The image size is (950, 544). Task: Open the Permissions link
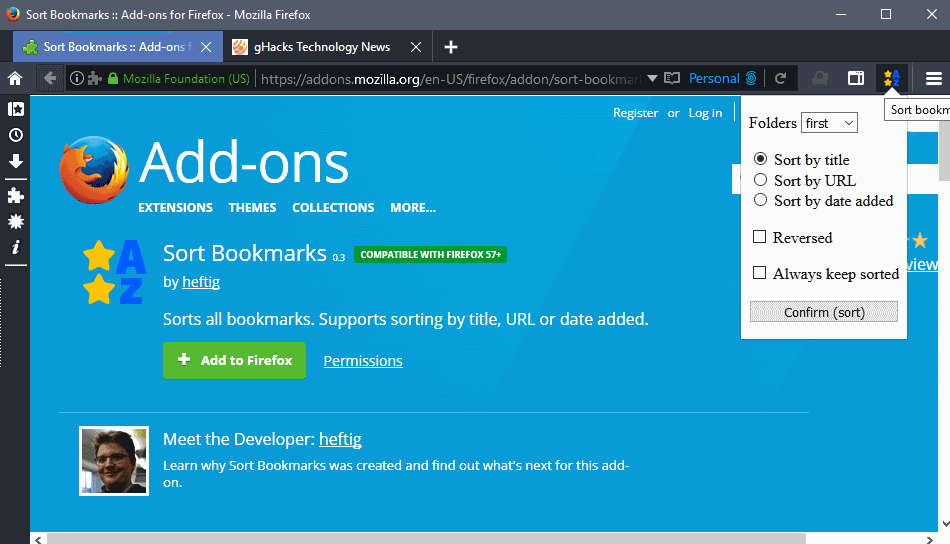pyautogui.click(x=363, y=361)
